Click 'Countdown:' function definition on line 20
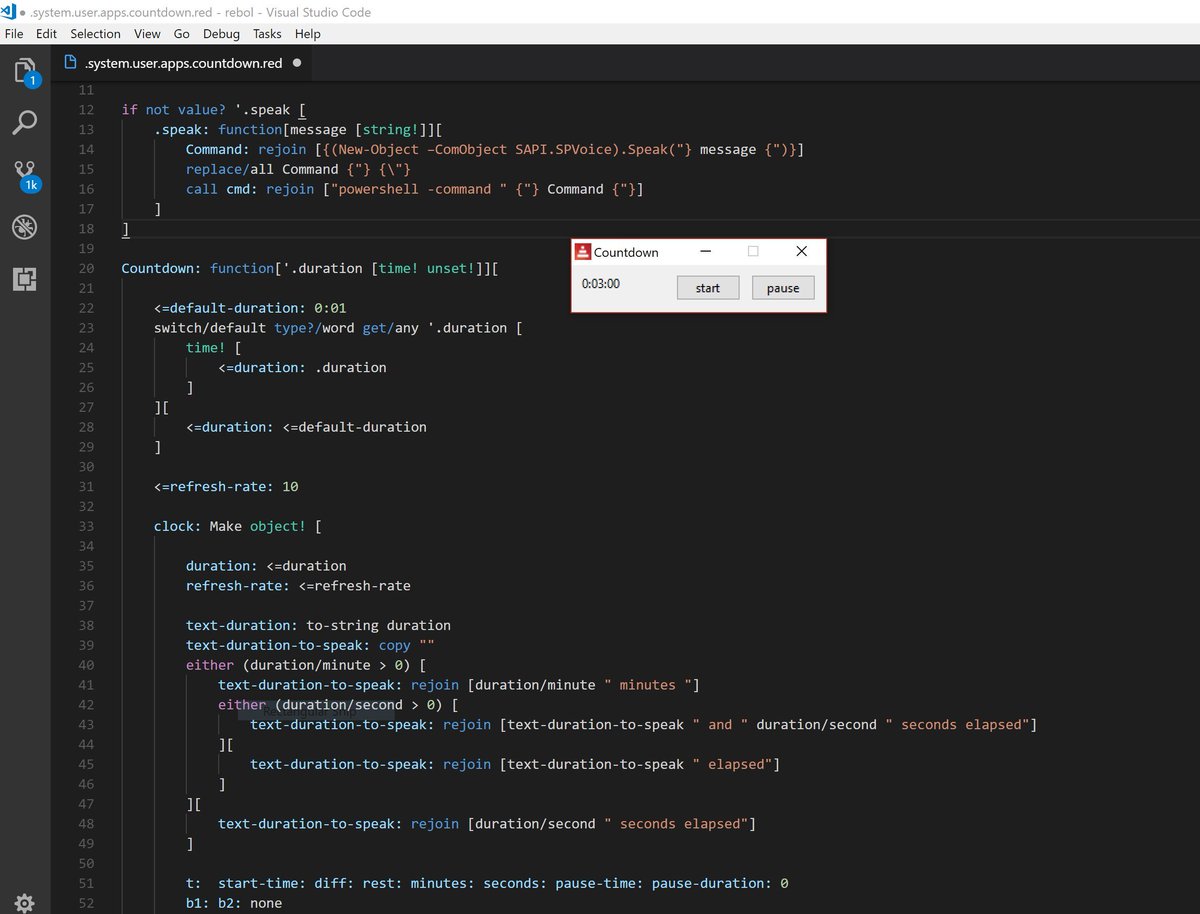Viewport: 1200px width, 914px height. [161, 268]
